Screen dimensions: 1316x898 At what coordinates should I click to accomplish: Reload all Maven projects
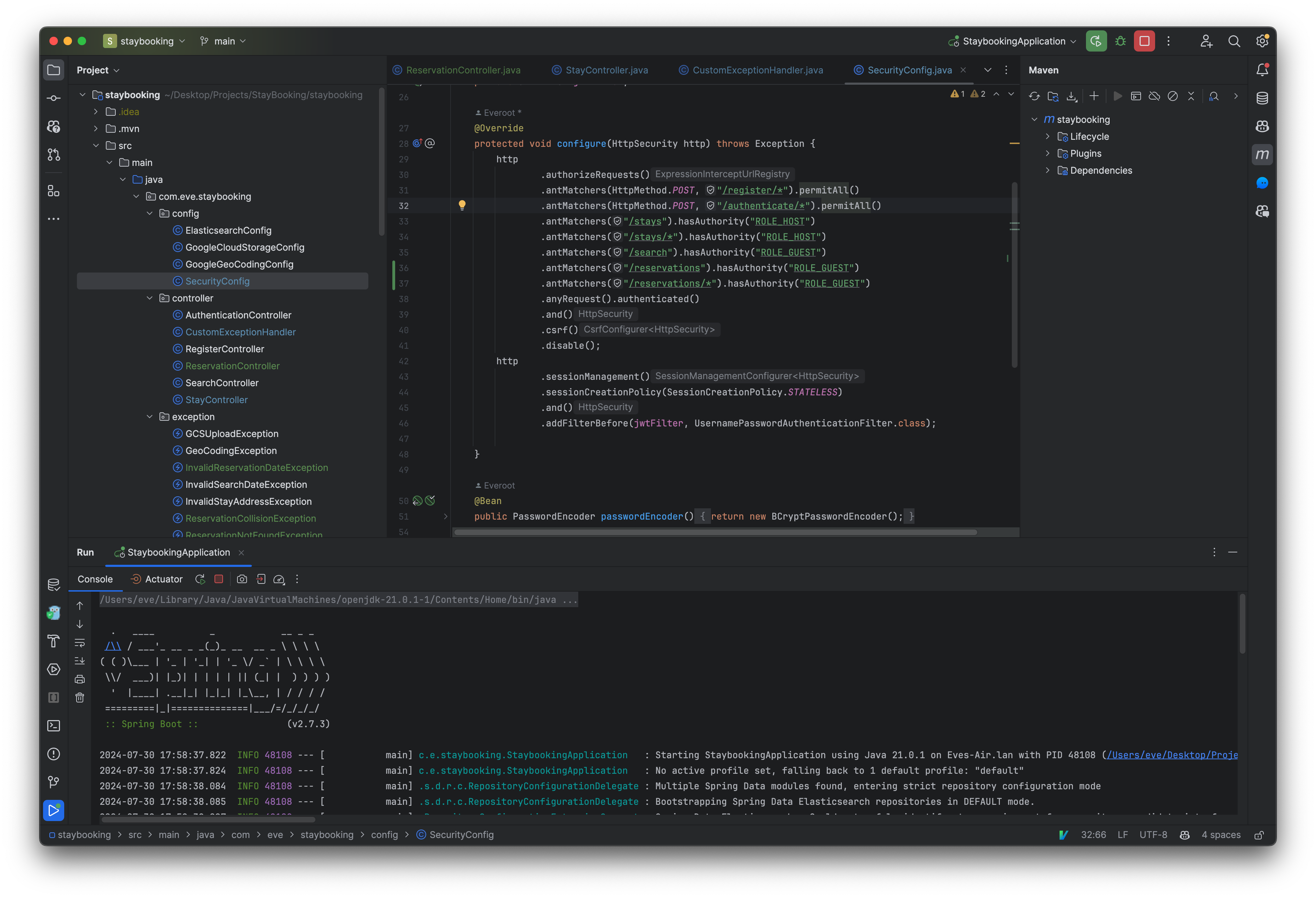point(1034,96)
